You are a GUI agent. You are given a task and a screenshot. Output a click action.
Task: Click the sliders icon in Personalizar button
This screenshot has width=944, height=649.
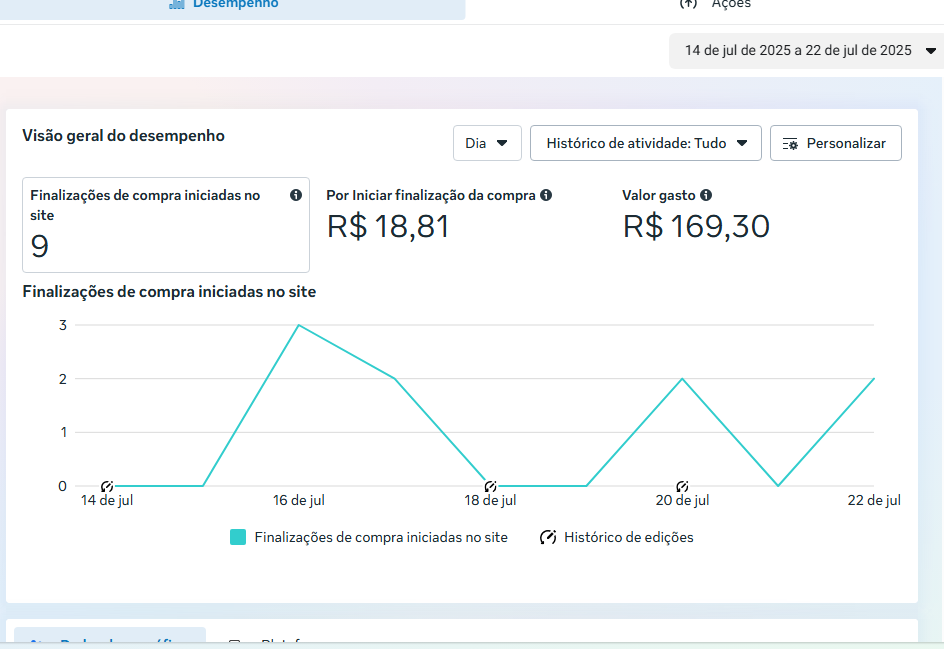(x=790, y=144)
